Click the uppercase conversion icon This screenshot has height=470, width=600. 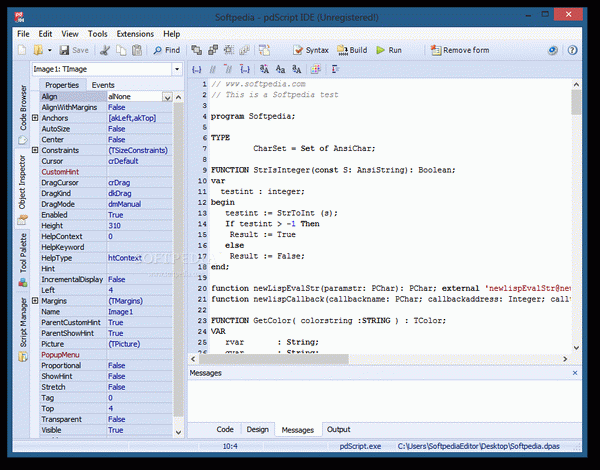(x=264, y=69)
